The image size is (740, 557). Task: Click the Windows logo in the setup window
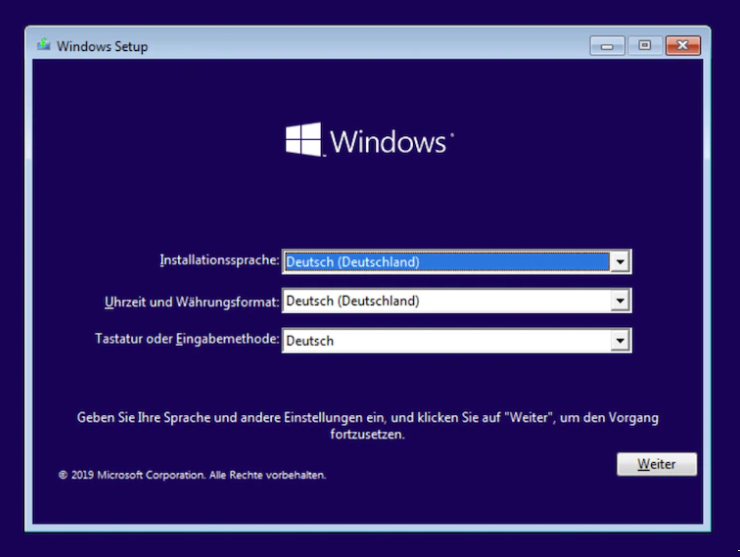[370, 140]
